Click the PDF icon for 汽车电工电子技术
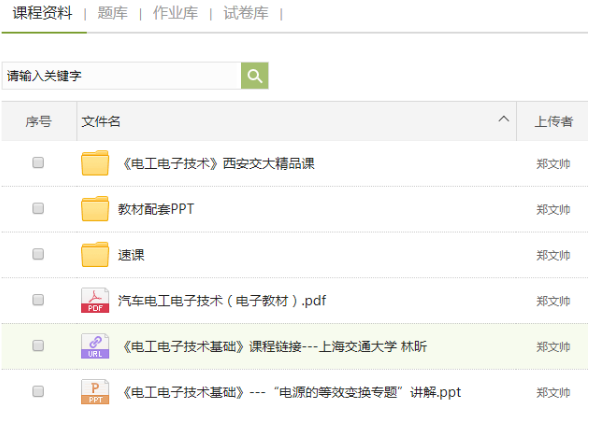Viewport: 592px width, 422px height. click(x=95, y=300)
